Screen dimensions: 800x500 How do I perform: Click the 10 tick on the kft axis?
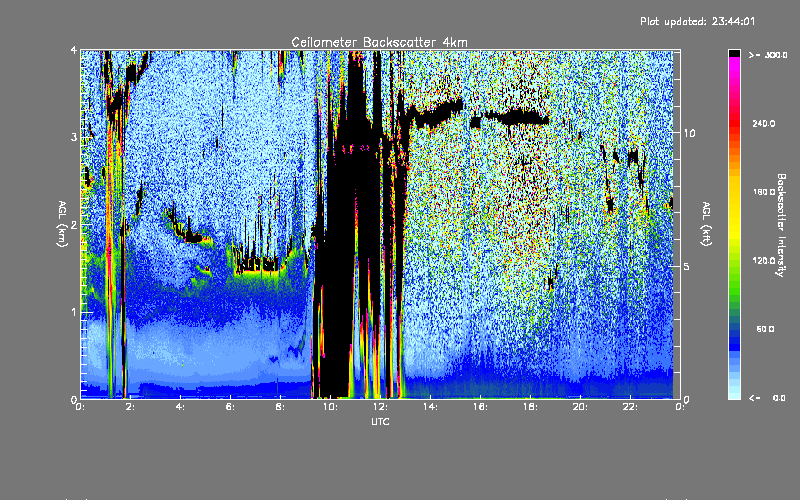[x=689, y=133]
